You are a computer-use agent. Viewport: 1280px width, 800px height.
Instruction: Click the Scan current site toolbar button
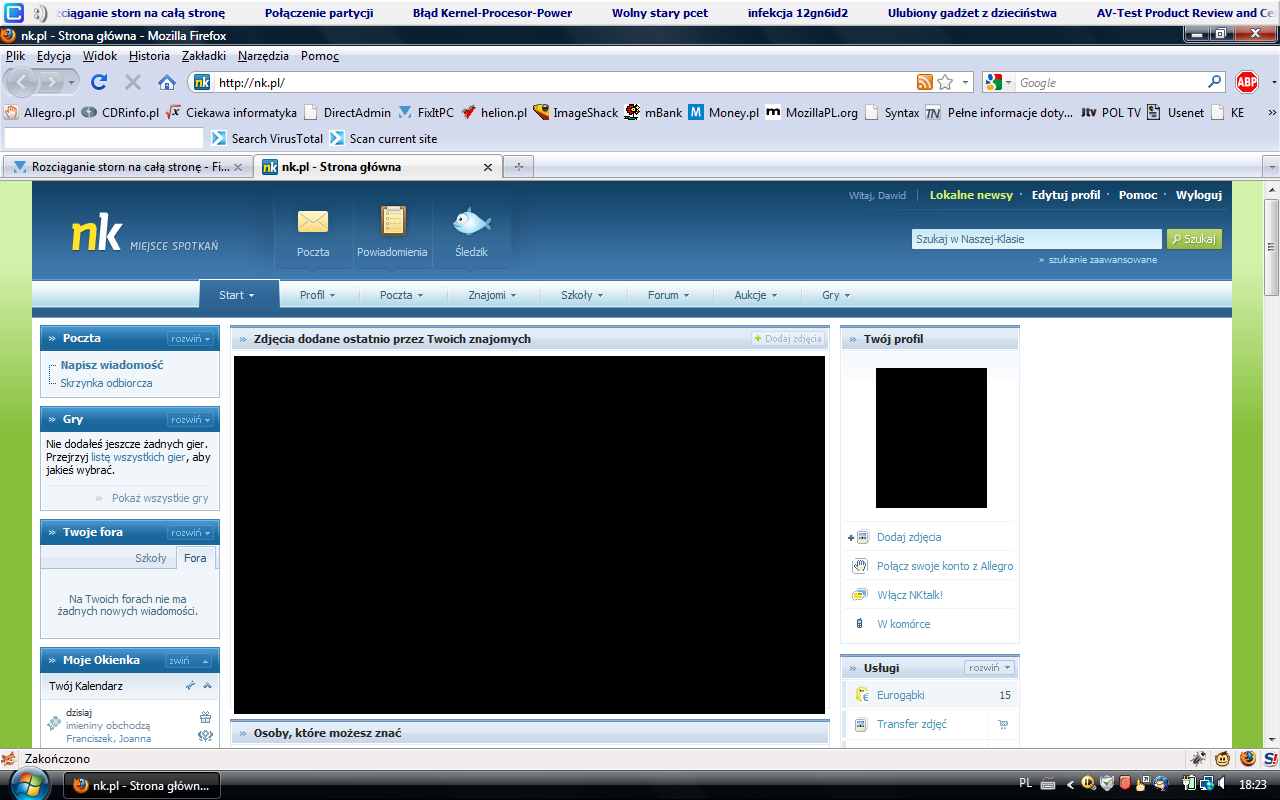point(384,139)
